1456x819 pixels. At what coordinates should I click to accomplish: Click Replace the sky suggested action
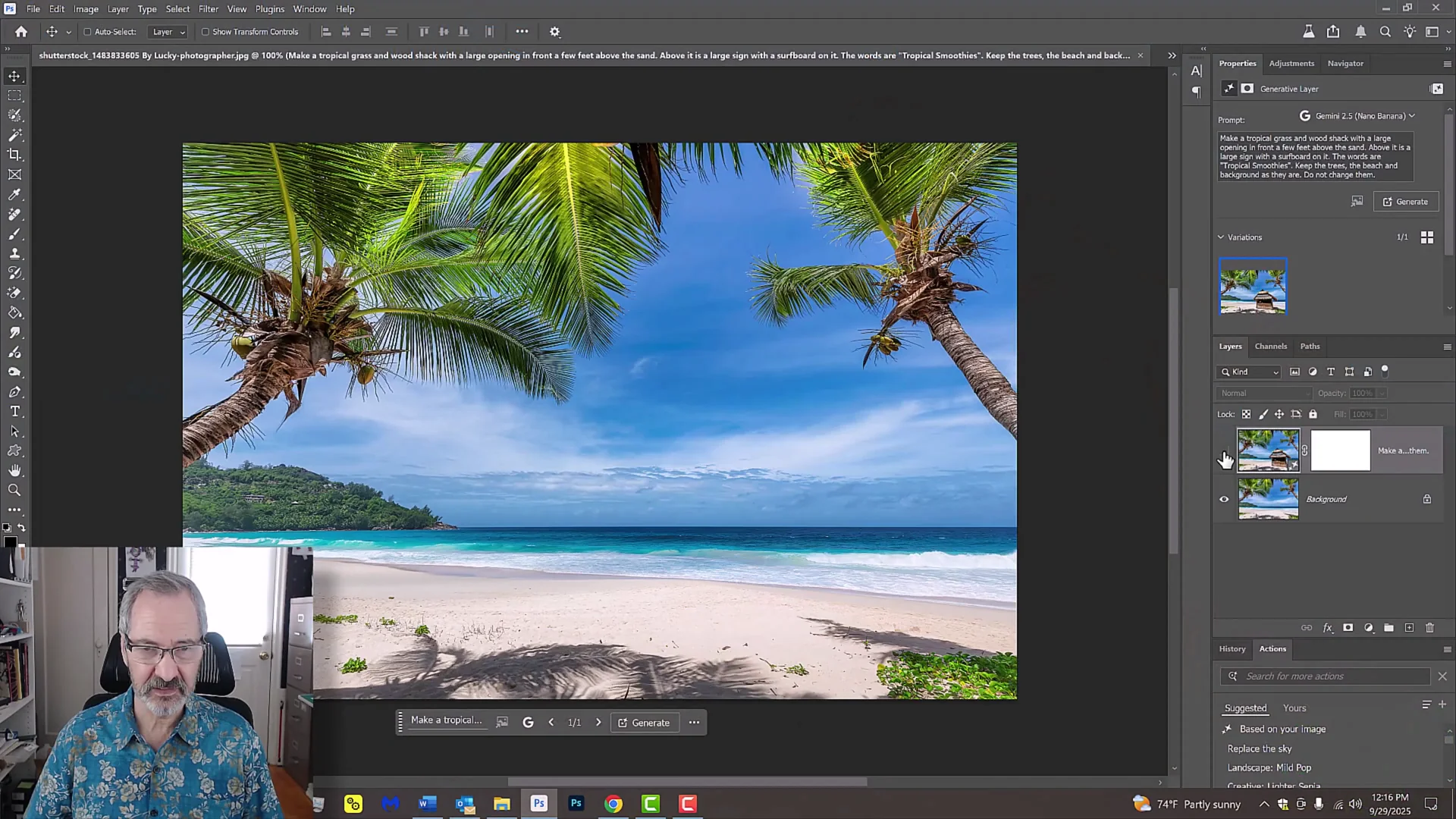pyautogui.click(x=1260, y=748)
